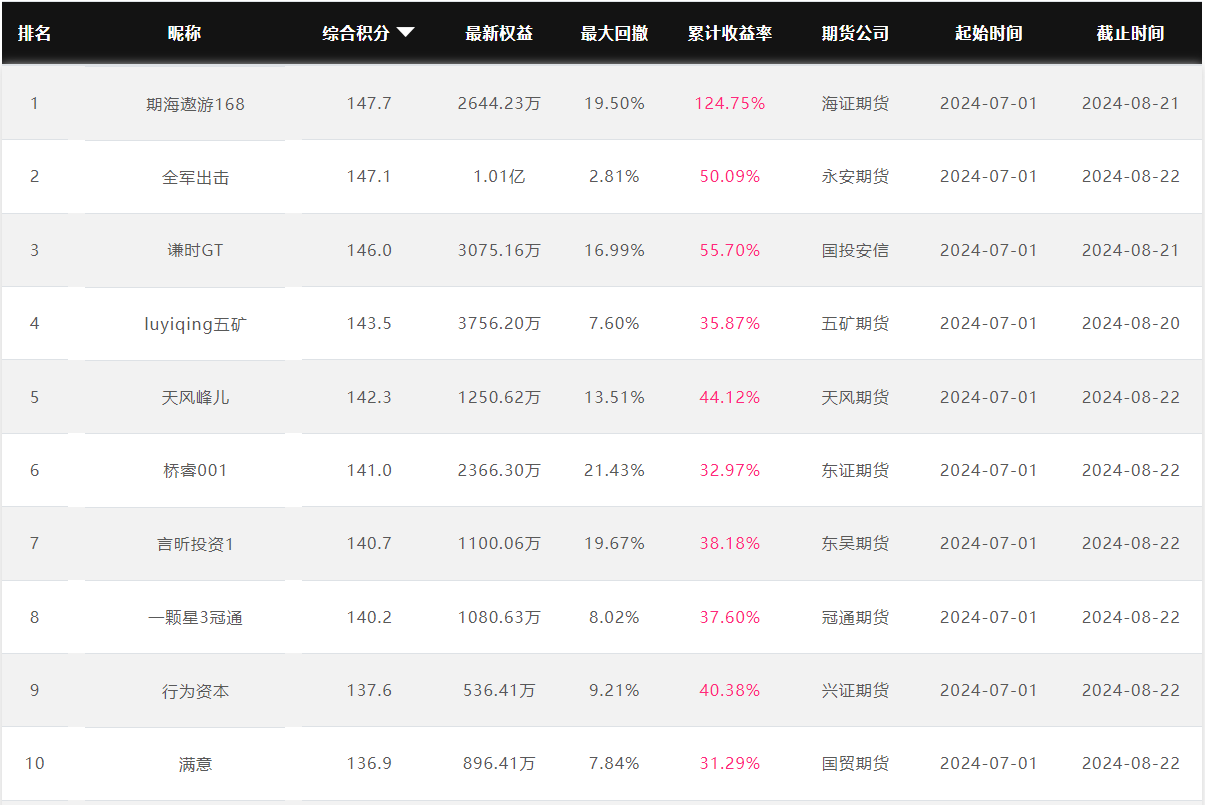Image resolution: width=1205 pixels, height=805 pixels.
Task: Click score 141.0
Action: click(369, 470)
